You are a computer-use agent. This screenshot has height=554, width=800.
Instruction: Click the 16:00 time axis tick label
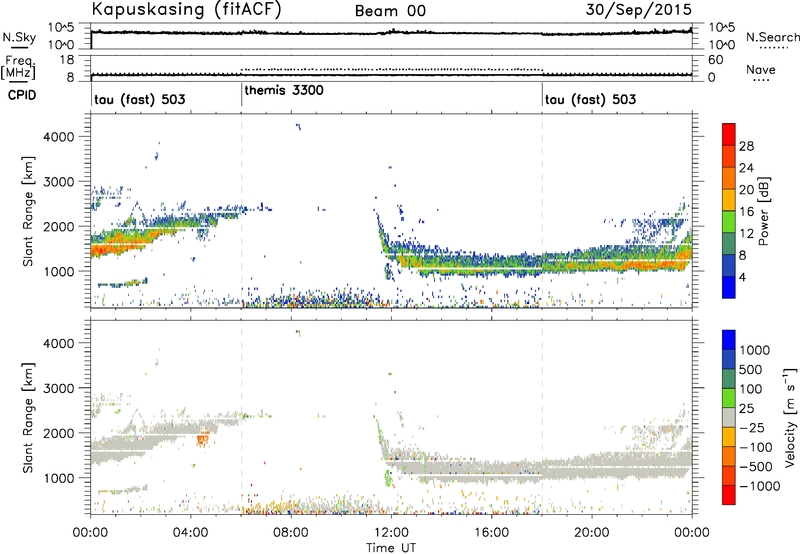coord(491,533)
